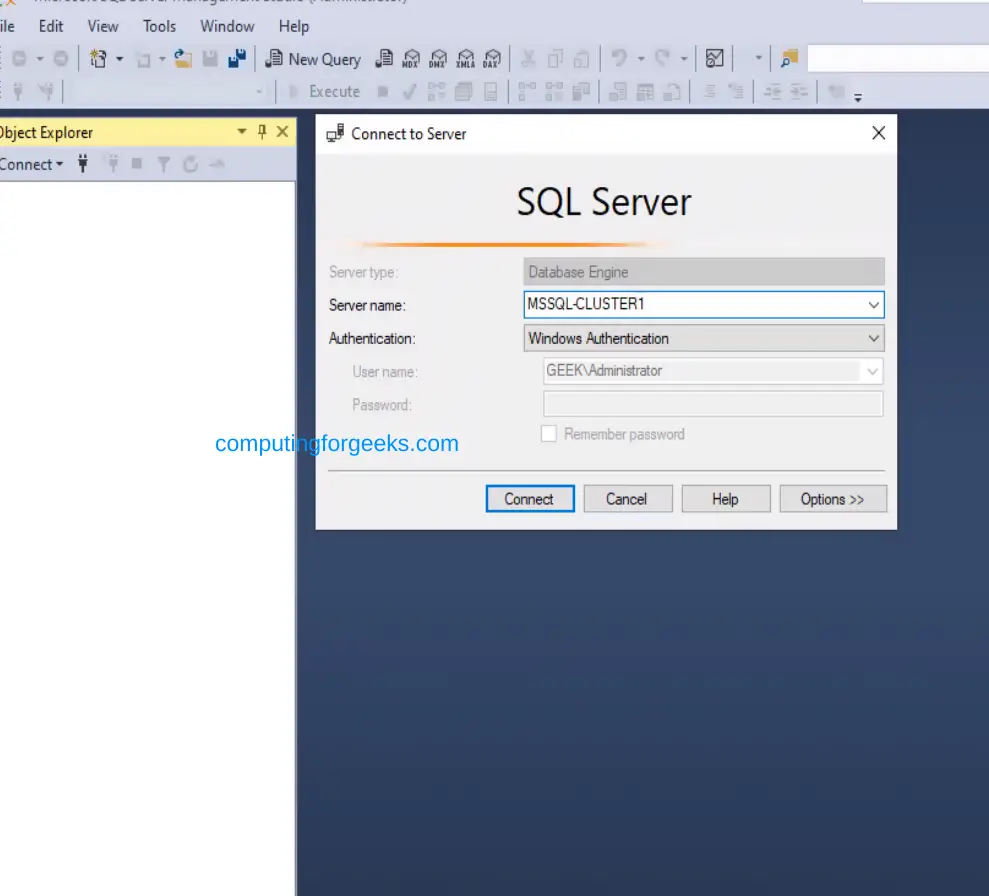The width and height of the screenshot is (989, 896).
Task: Click the Undo arrow icon
Action: coord(619,59)
